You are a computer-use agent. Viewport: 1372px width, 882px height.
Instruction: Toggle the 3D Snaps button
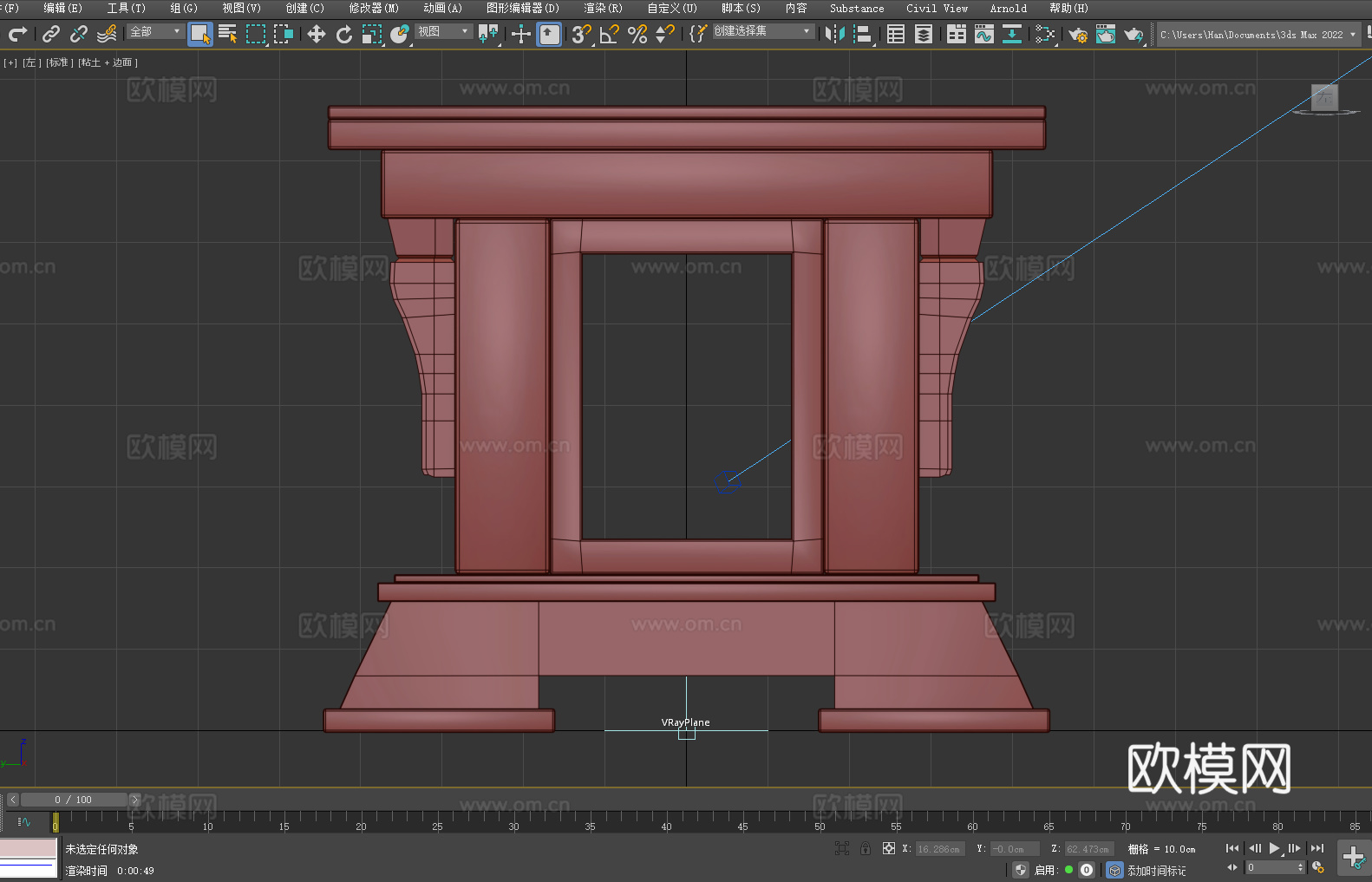(581, 34)
